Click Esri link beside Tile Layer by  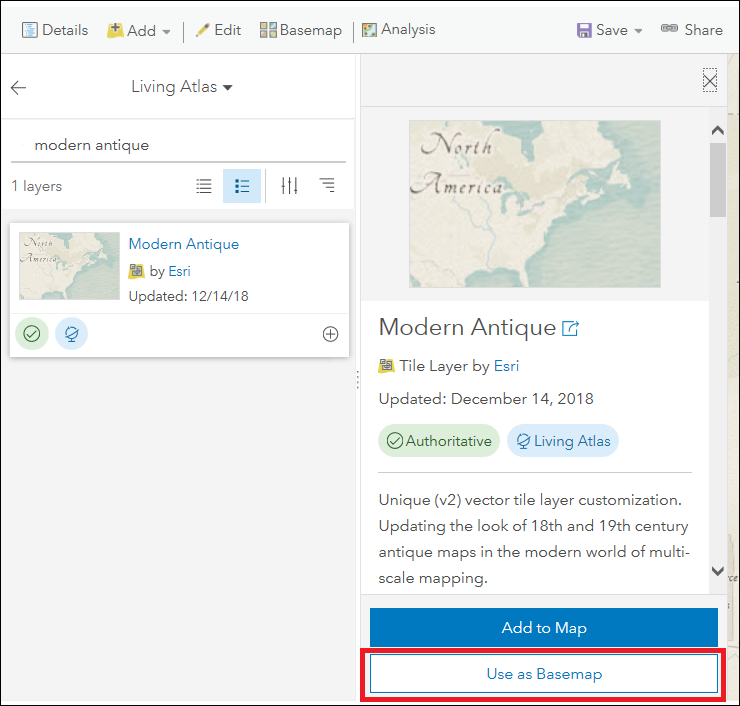pos(506,366)
